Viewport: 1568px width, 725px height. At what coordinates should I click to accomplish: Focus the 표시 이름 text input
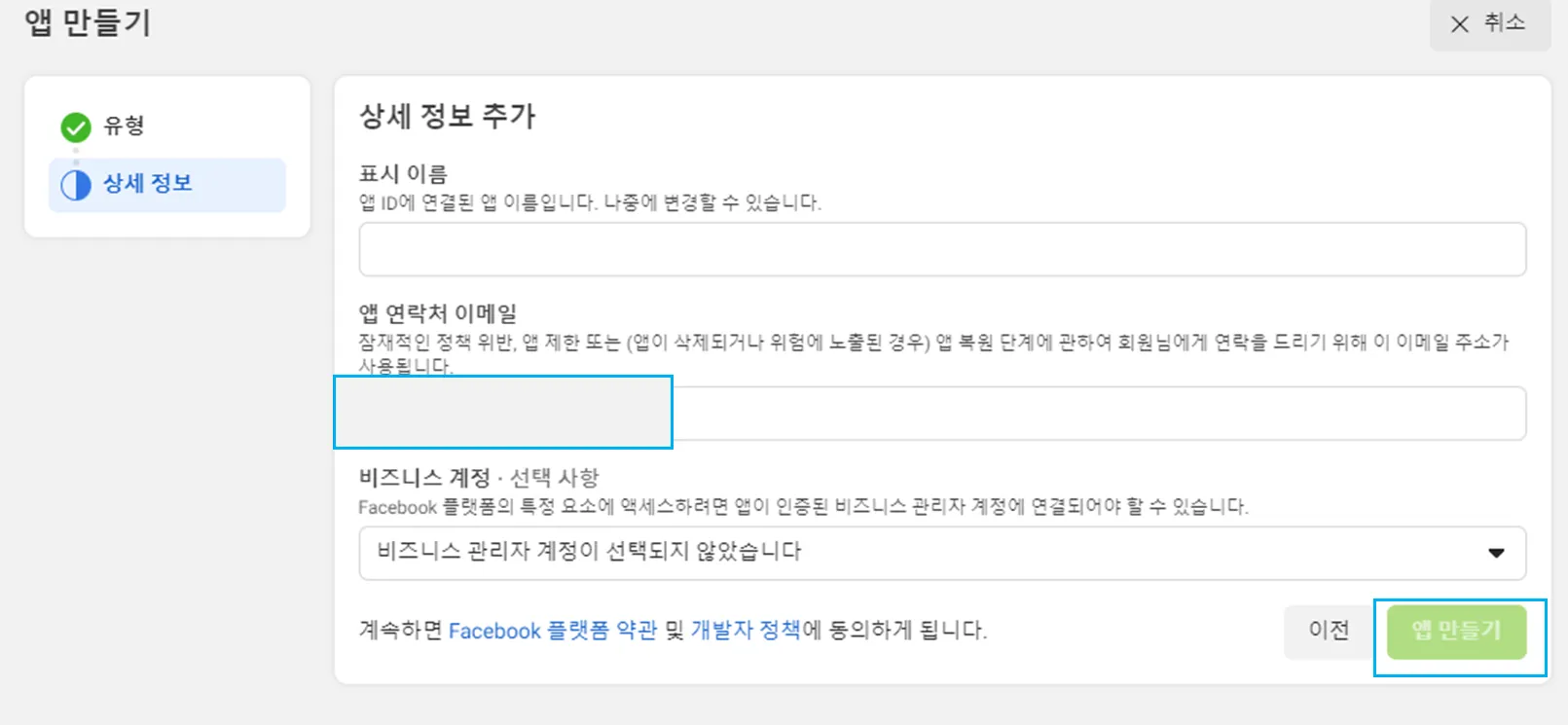tap(941, 250)
